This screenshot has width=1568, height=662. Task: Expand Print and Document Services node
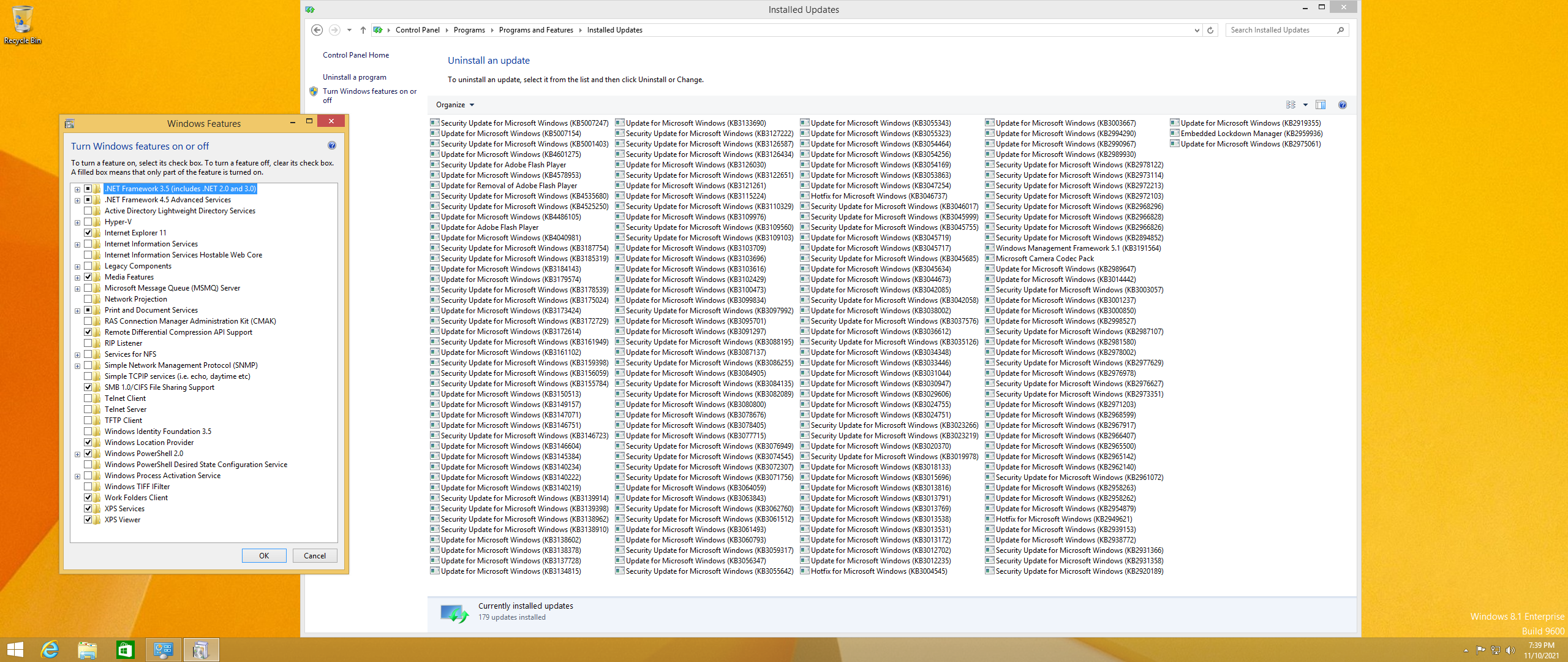tap(77, 311)
